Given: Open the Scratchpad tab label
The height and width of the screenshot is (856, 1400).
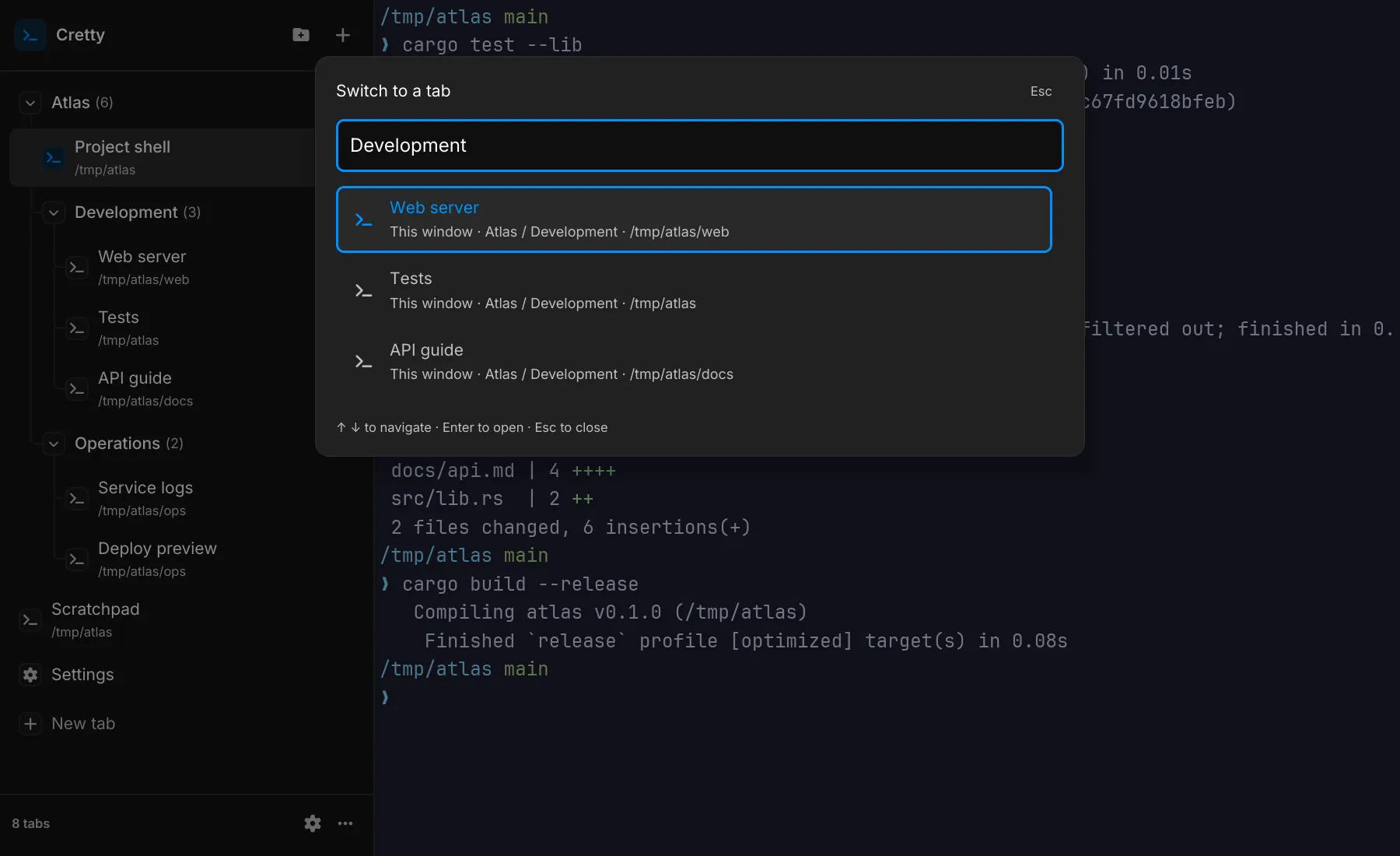Looking at the screenshot, I should 96,609.
